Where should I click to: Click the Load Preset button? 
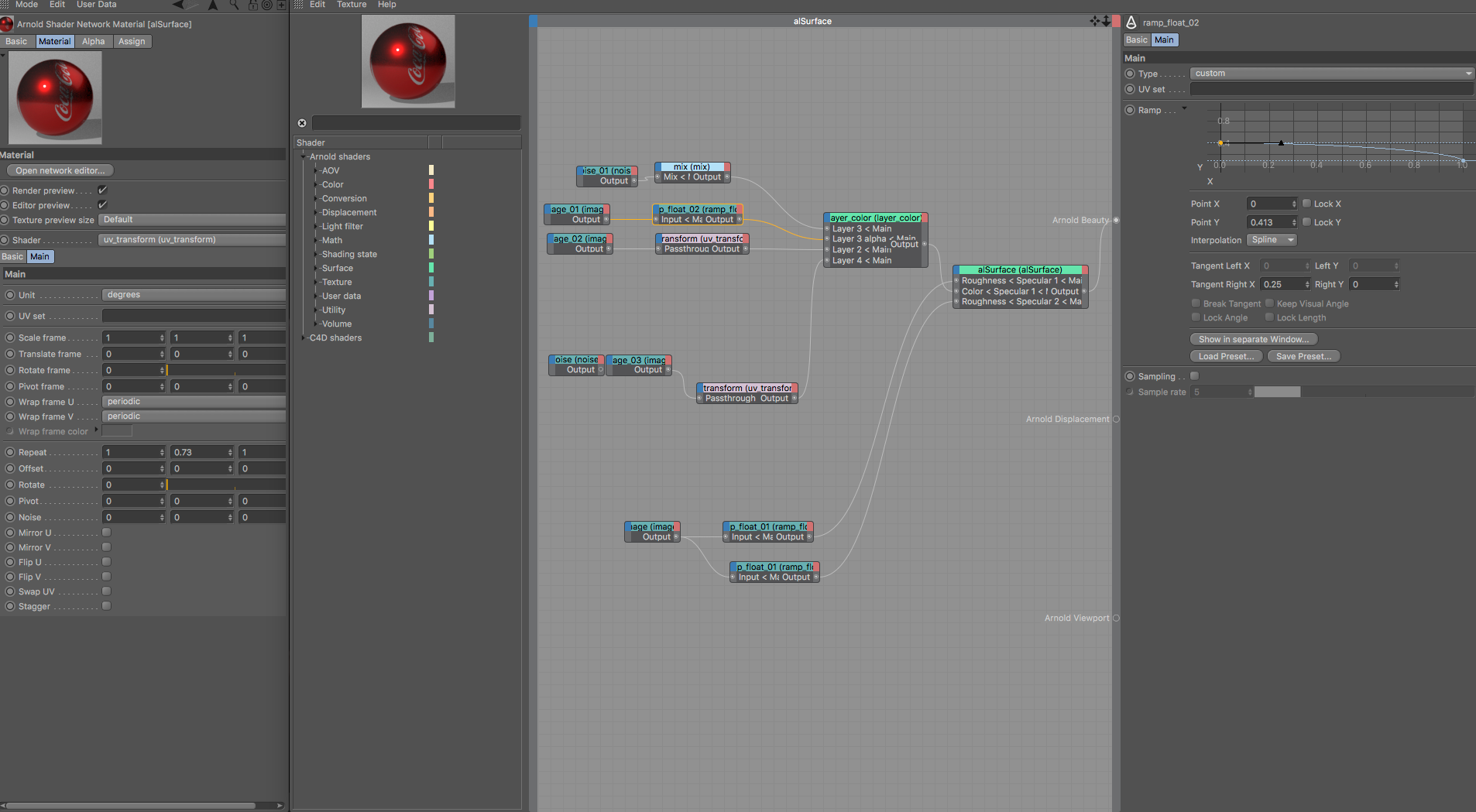1226,355
